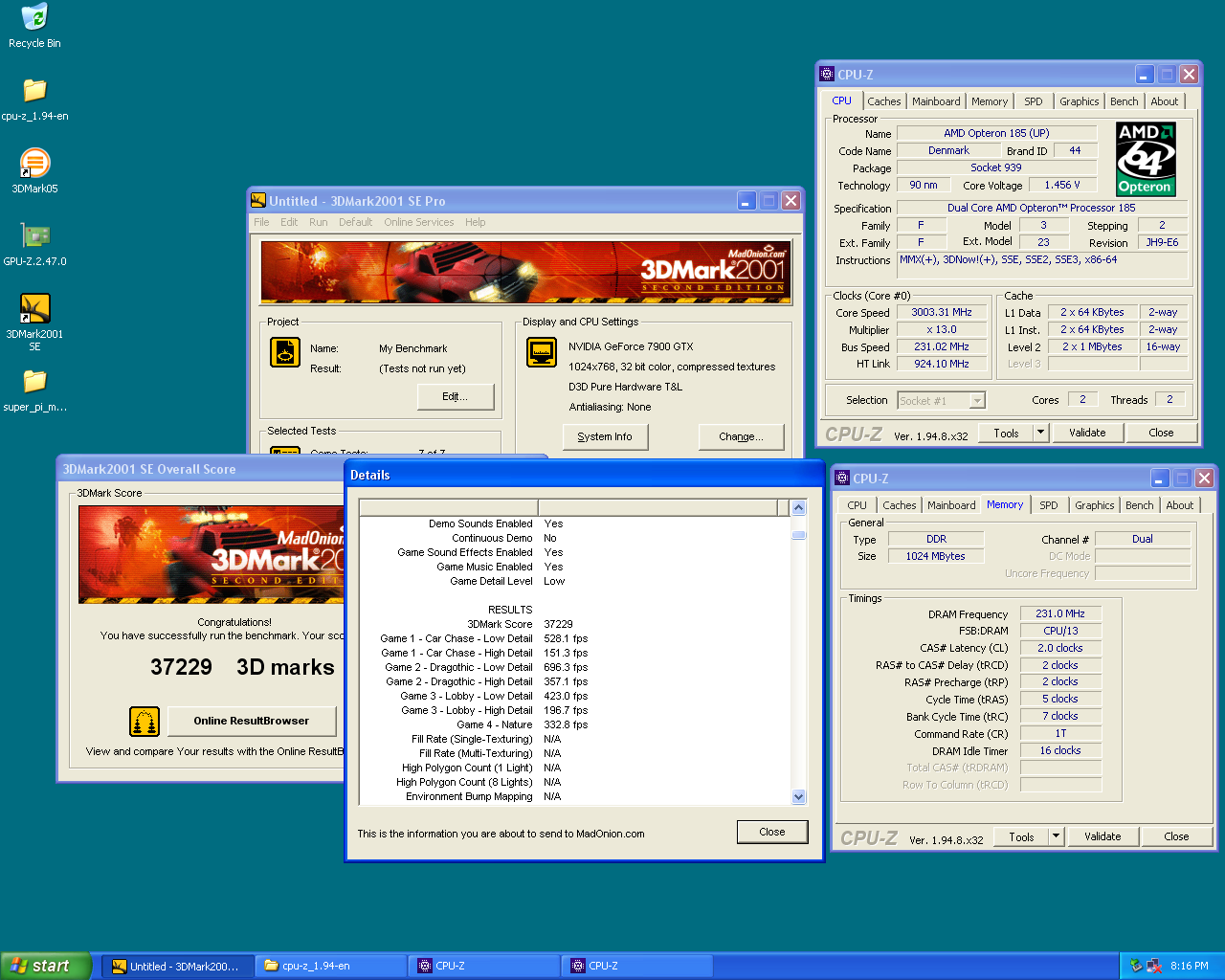Open About tab in top CPU-Z
The height and width of the screenshot is (980, 1225).
1165,101
